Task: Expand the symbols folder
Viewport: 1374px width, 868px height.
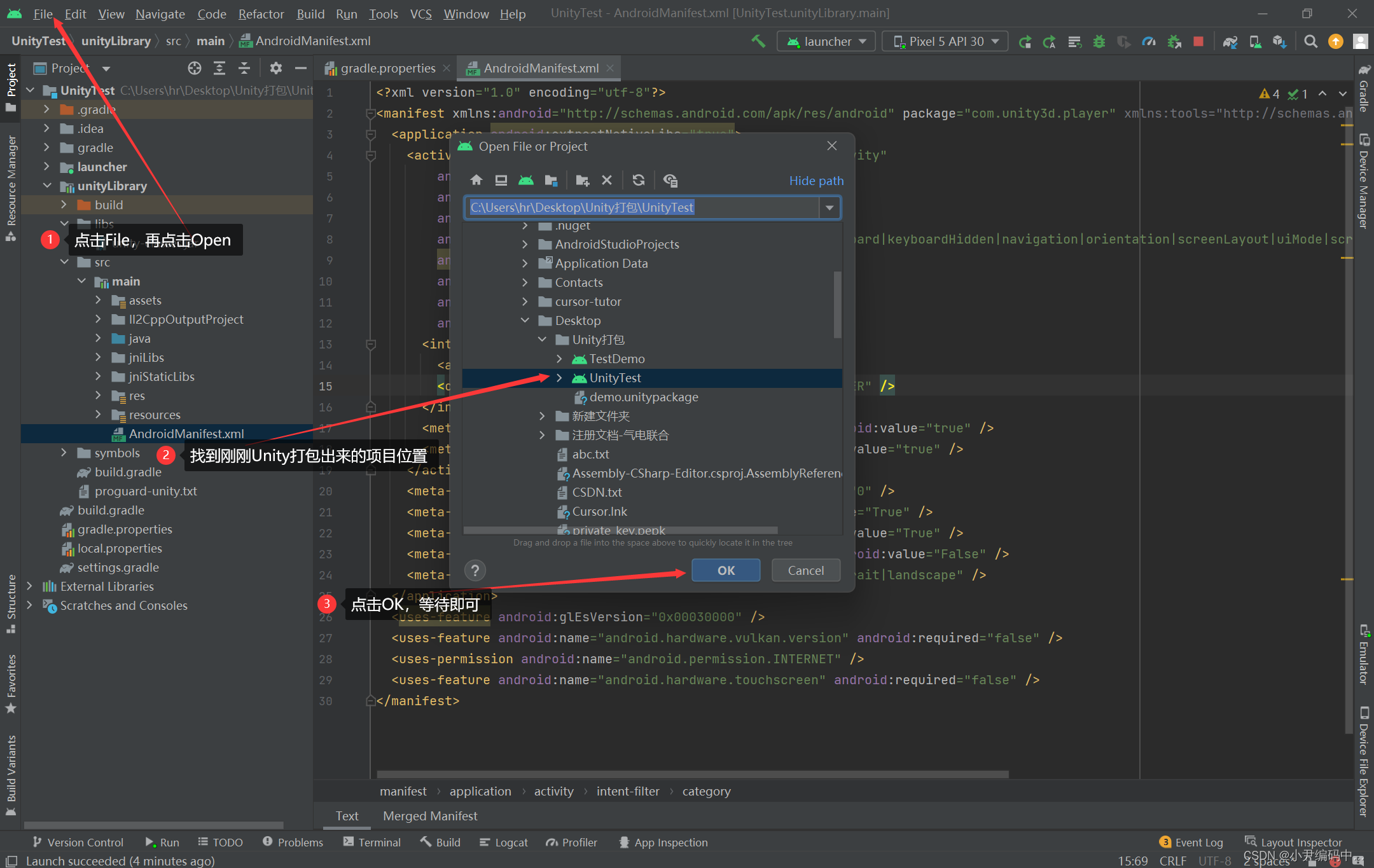Action: point(64,453)
